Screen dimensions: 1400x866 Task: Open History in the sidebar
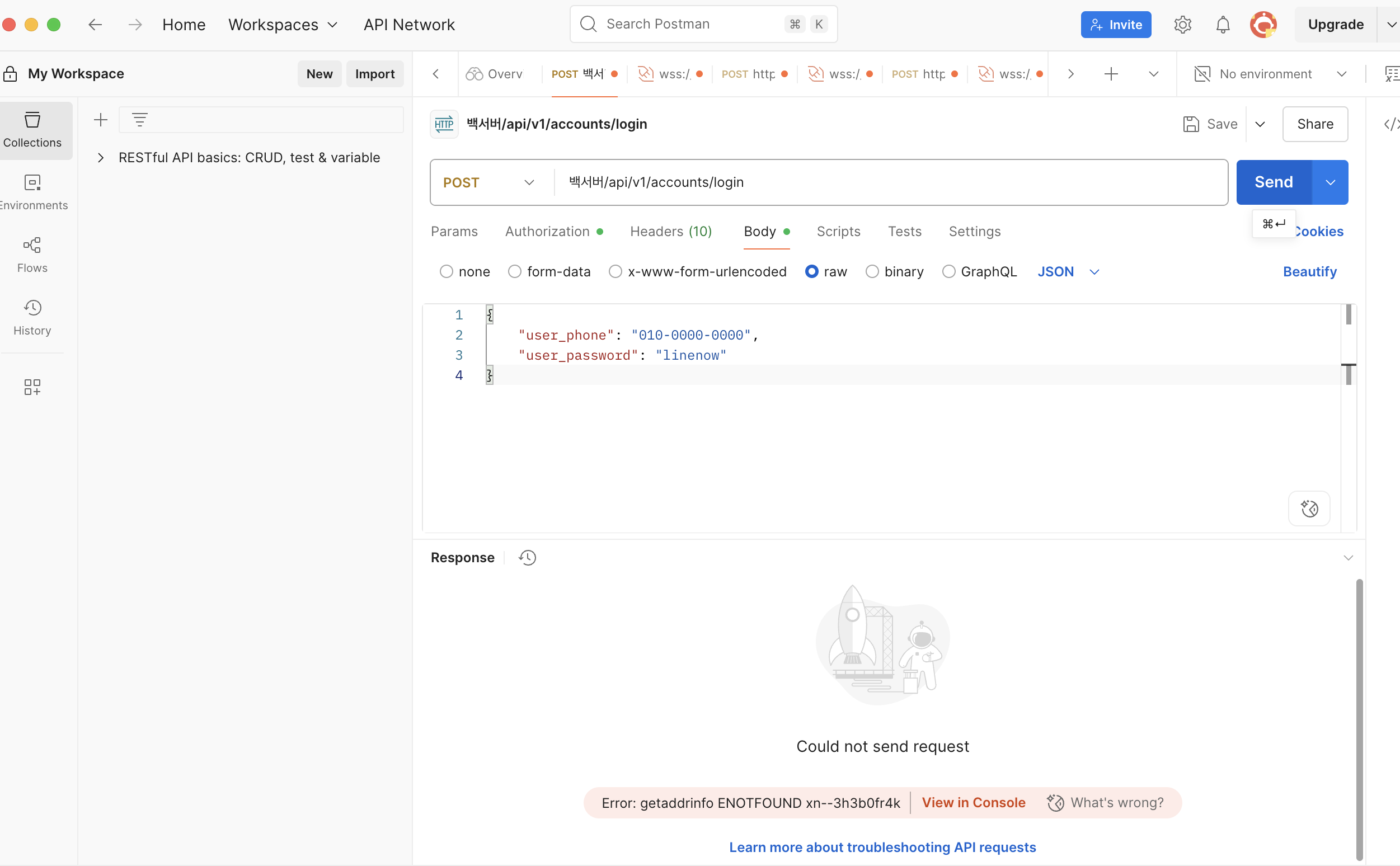[x=32, y=317]
